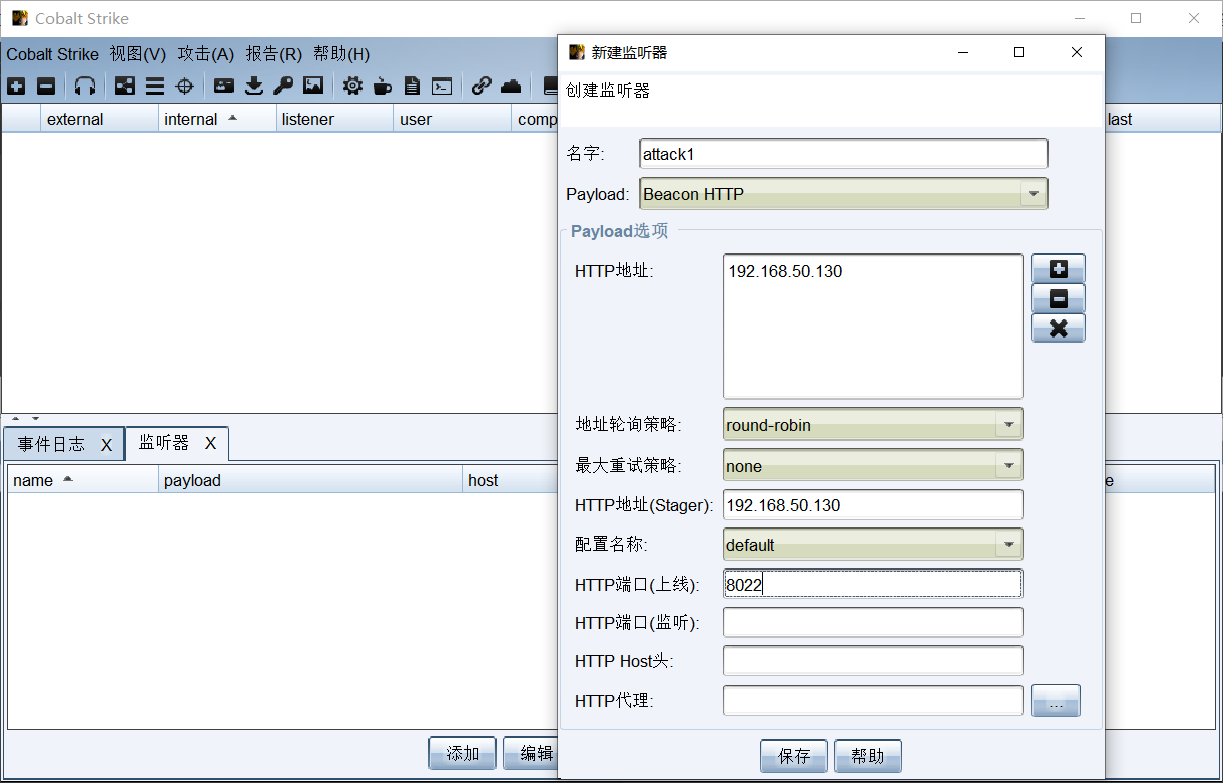Maximize the Cobalt Strike main window
The image size is (1223, 783).
[1136, 18]
